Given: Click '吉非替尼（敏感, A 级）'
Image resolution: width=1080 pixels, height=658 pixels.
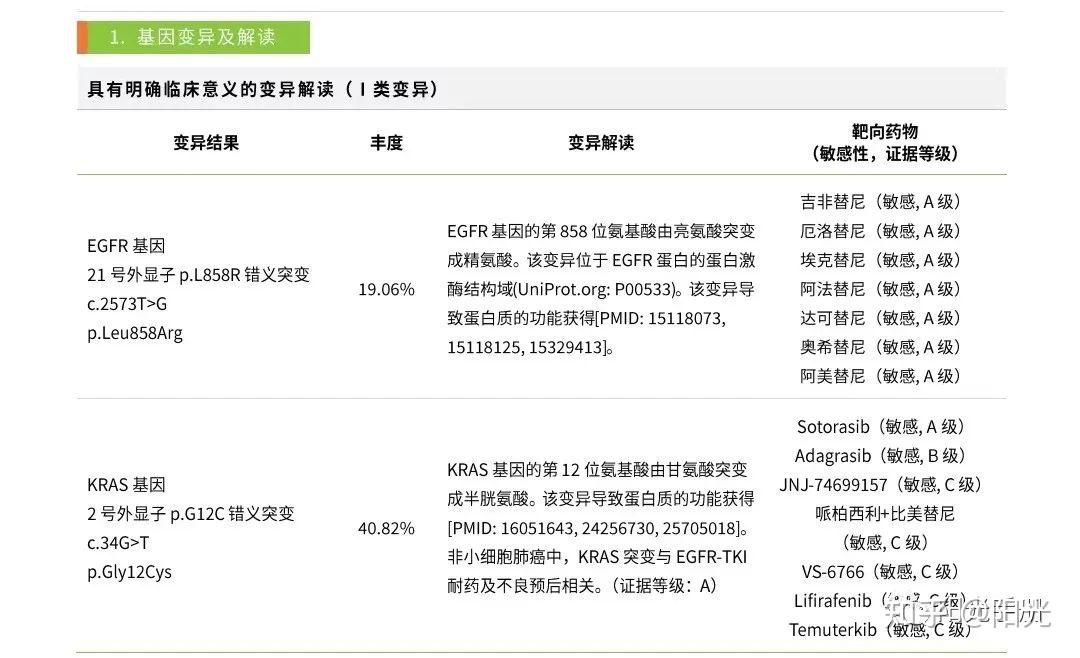Looking at the screenshot, I should click(881, 202).
